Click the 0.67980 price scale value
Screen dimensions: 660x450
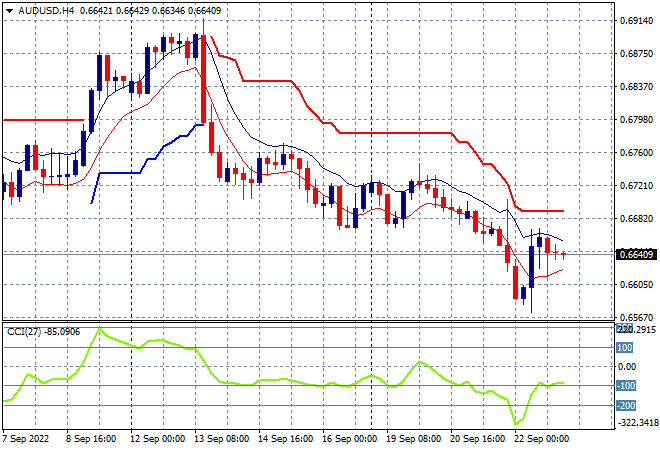click(636, 120)
